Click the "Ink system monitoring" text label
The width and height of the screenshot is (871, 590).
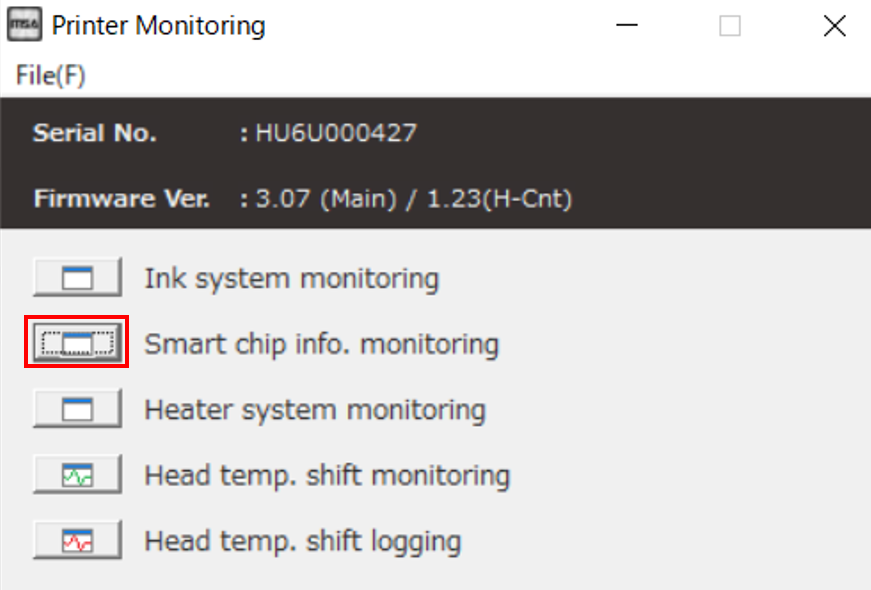[x=291, y=278]
